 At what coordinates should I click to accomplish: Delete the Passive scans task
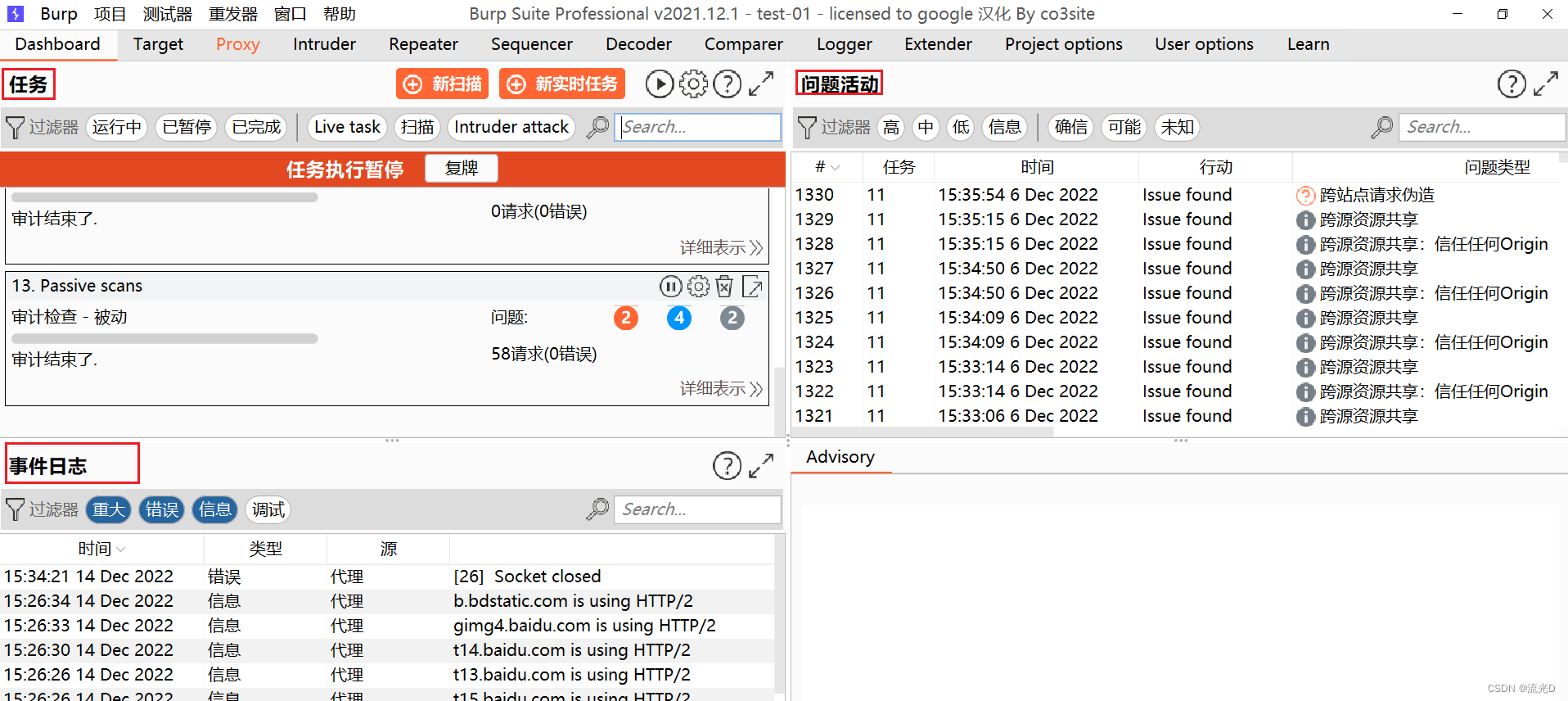(x=724, y=286)
